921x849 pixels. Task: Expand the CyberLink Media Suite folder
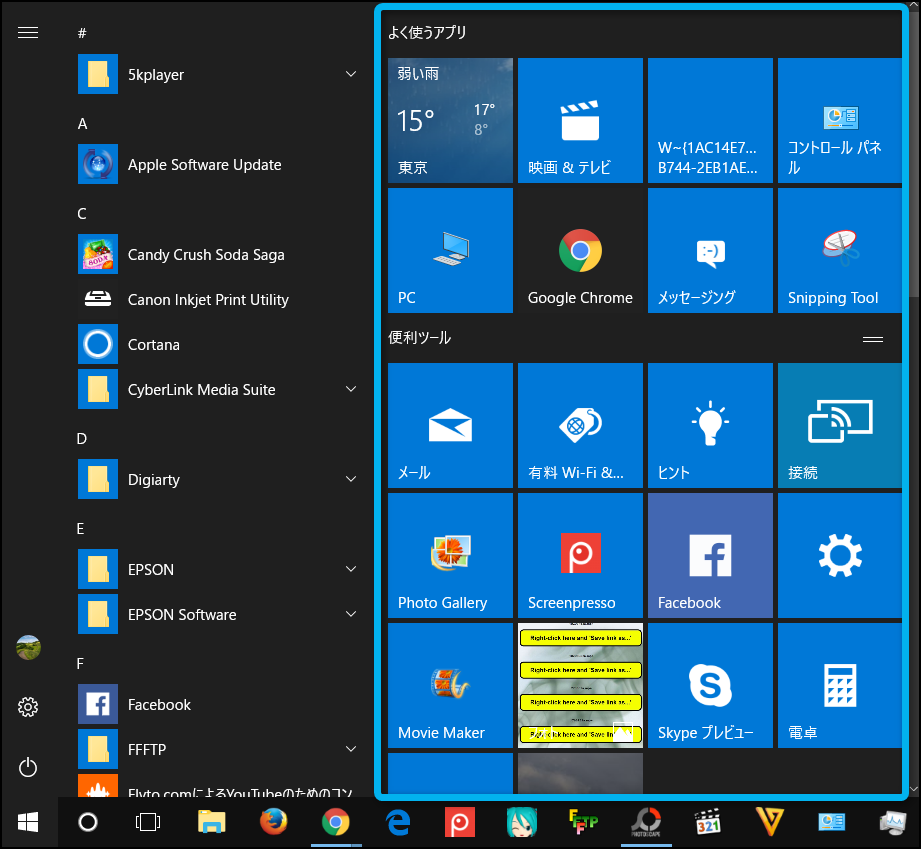point(351,390)
